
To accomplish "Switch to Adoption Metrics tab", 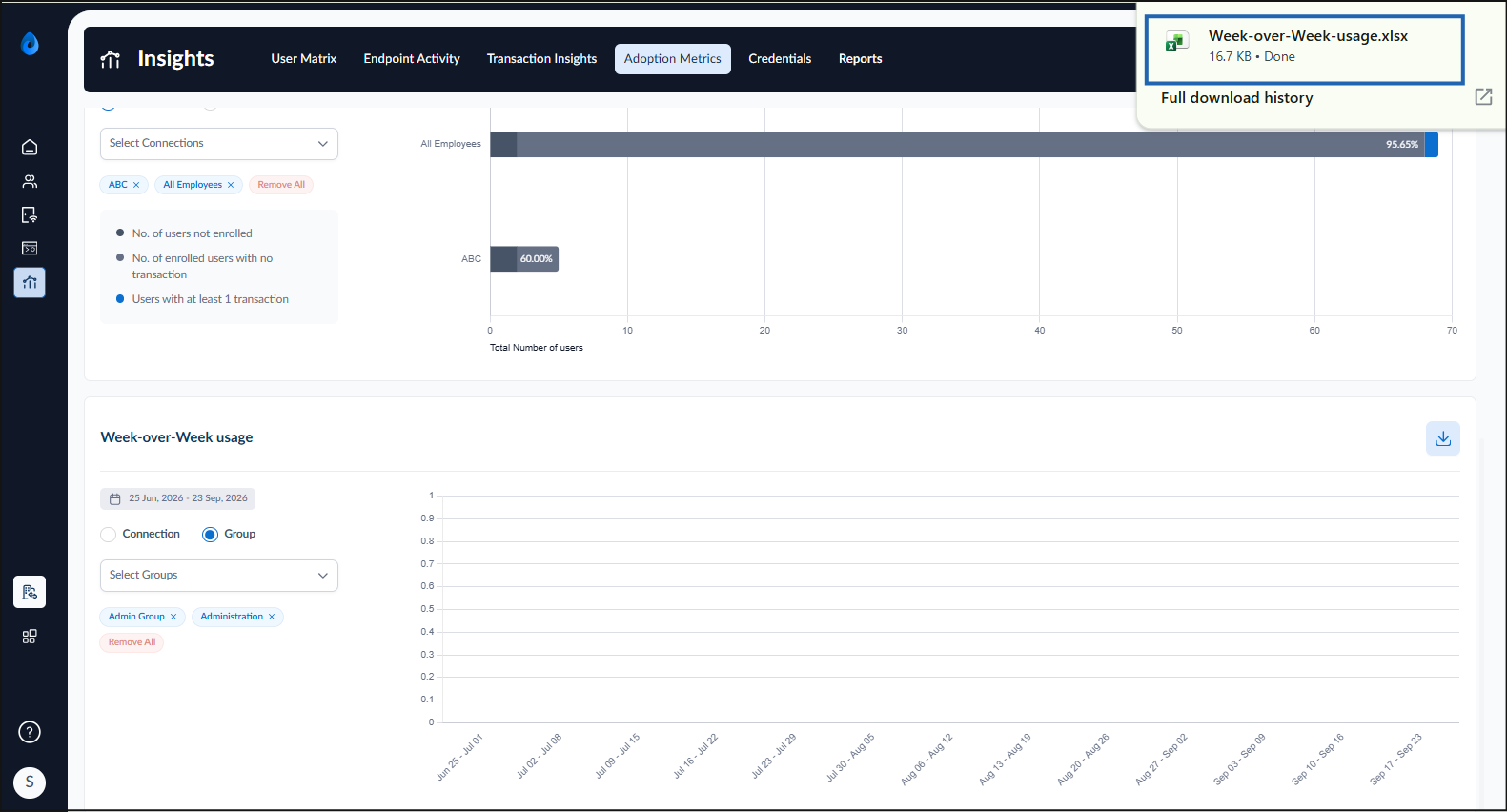I will [x=673, y=59].
